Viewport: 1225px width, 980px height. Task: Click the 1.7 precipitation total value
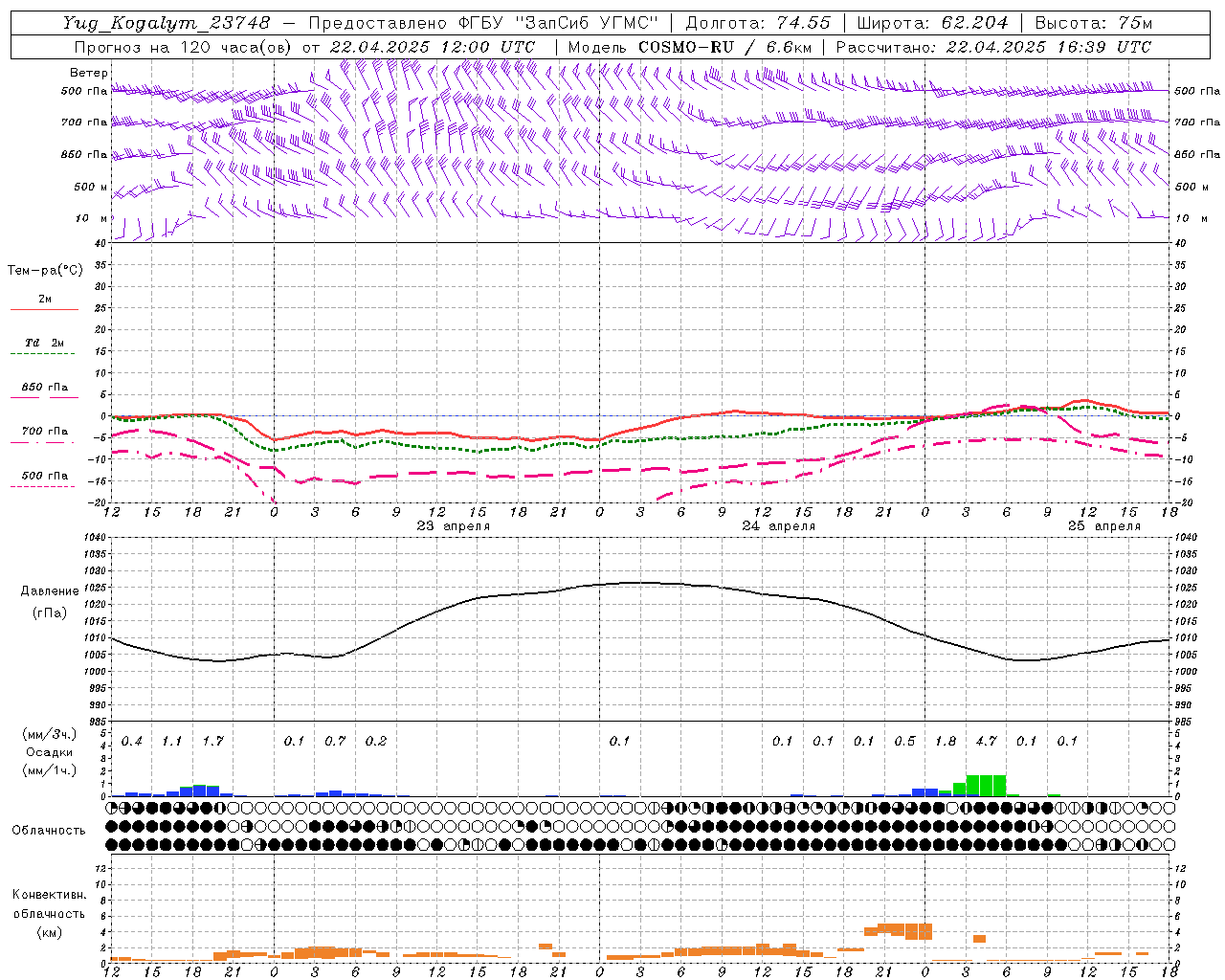click(213, 742)
